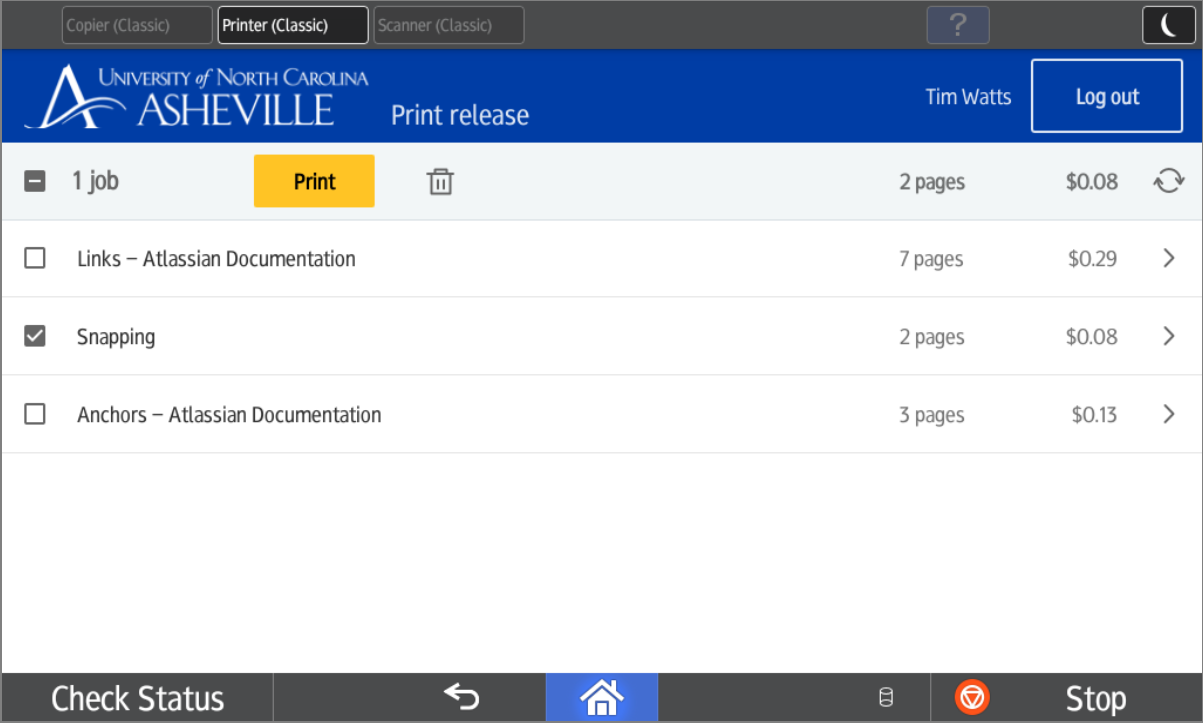Open Check Status panel

point(137,698)
